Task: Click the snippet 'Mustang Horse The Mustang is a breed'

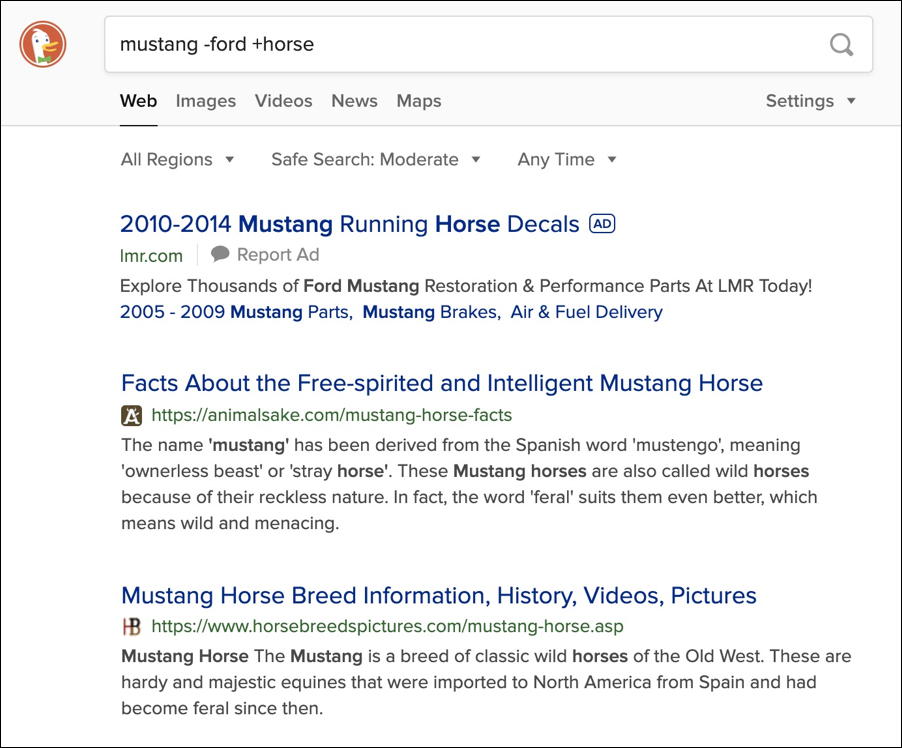Action: [486, 682]
